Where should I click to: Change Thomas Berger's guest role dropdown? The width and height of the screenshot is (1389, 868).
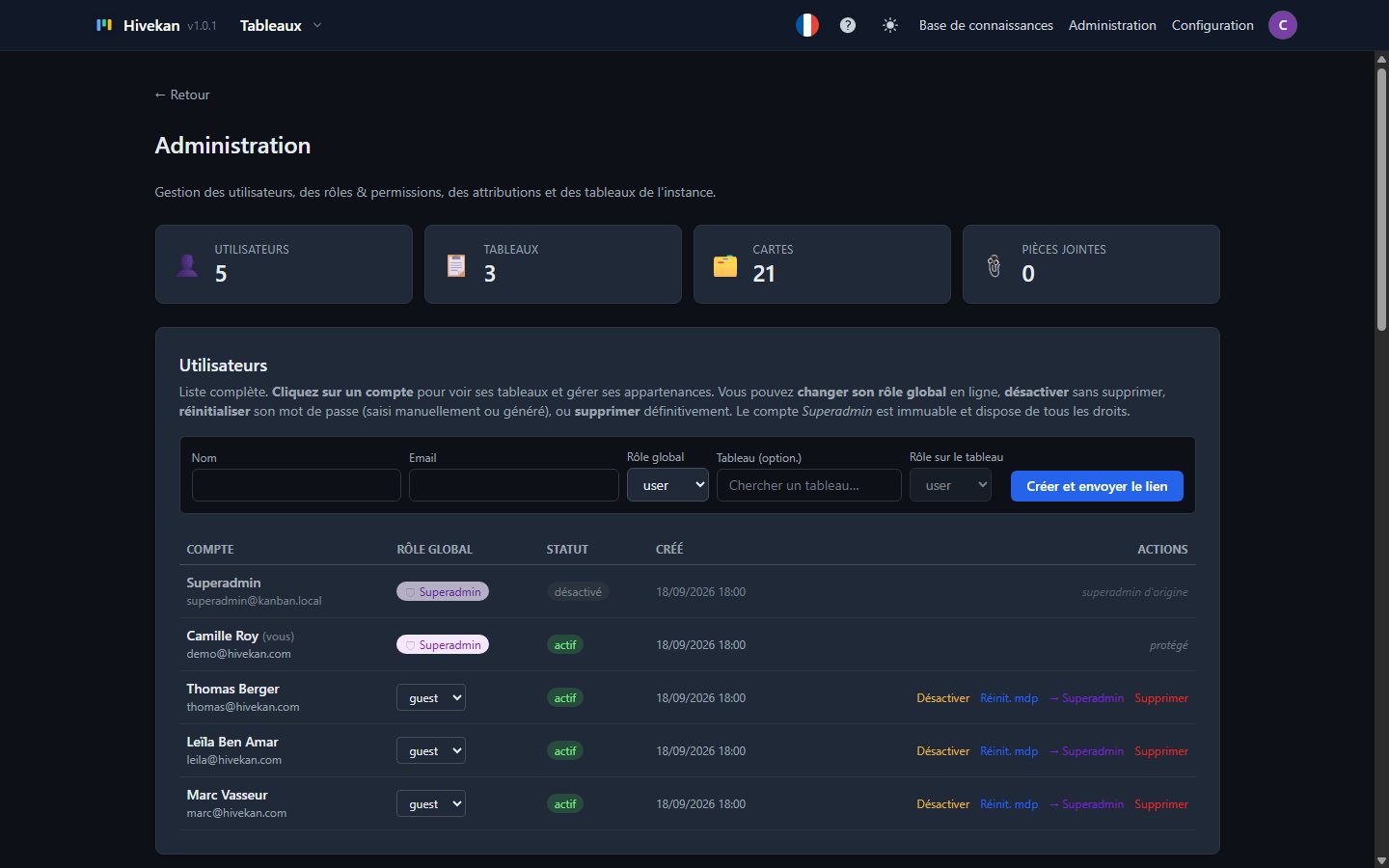tap(431, 697)
